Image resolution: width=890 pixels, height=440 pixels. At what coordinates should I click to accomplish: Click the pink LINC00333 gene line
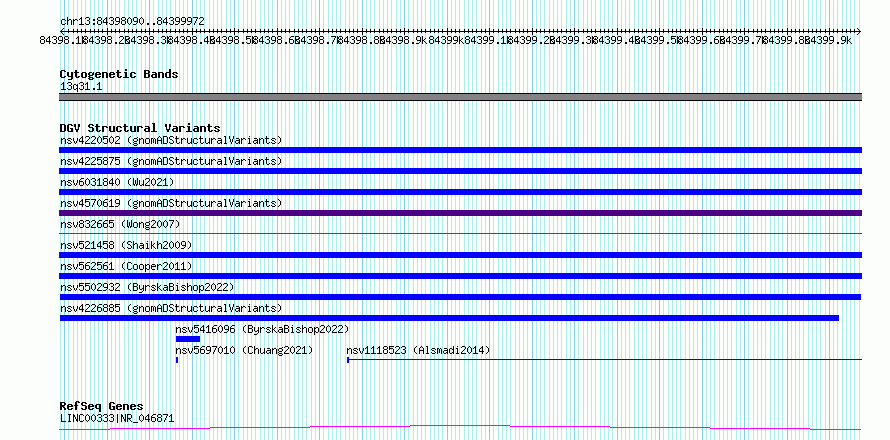coord(460,428)
